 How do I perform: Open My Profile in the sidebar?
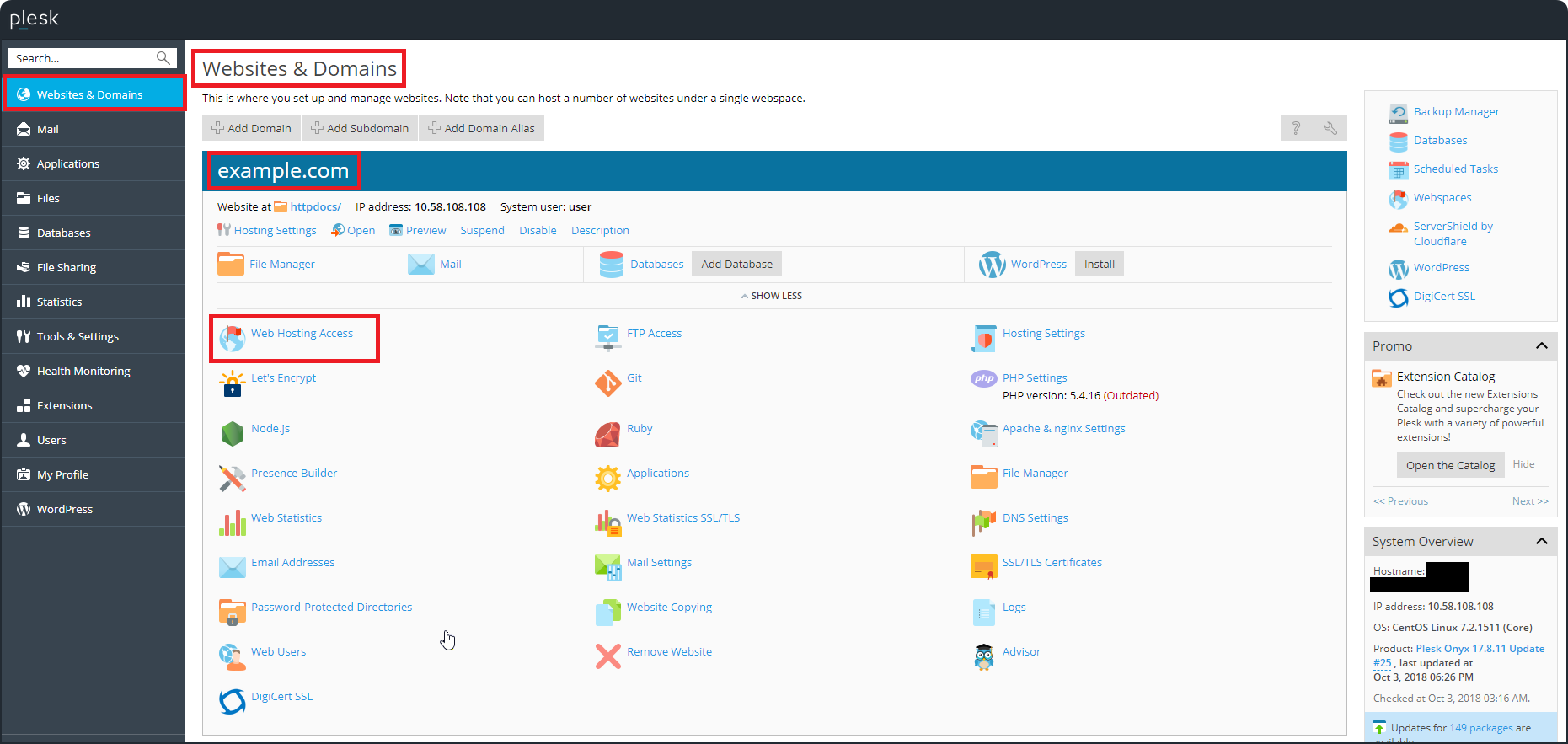(94, 474)
